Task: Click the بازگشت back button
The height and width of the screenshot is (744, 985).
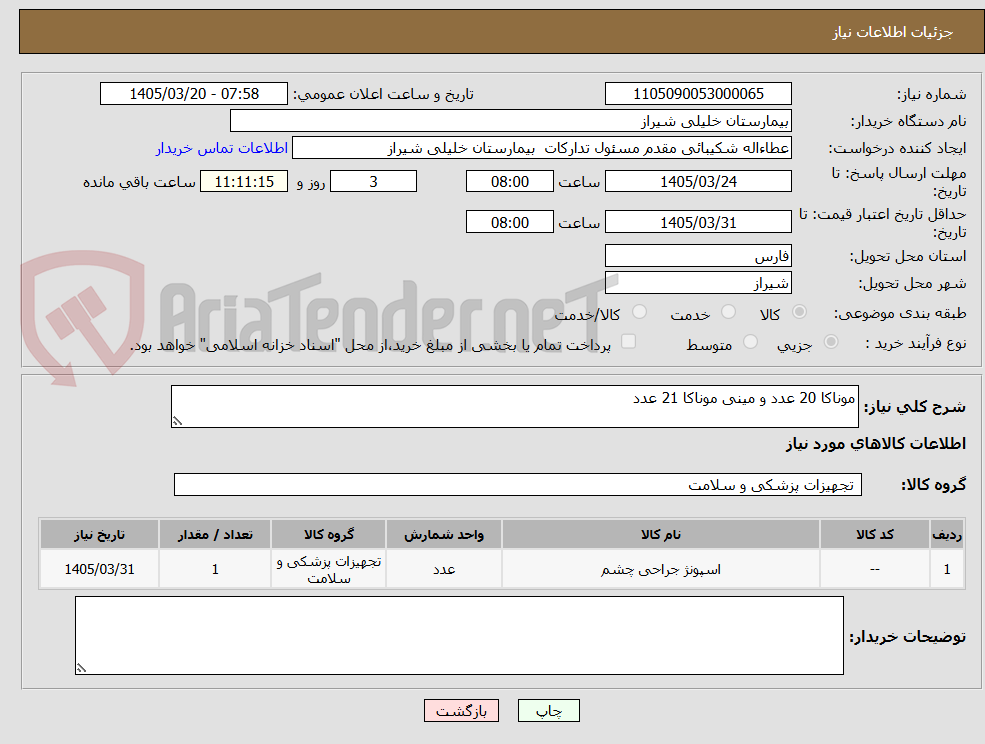Action: [x=461, y=711]
